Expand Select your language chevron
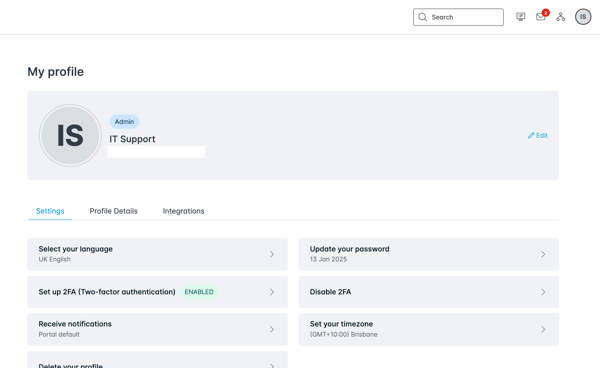This screenshot has width=600, height=368. coord(272,254)
